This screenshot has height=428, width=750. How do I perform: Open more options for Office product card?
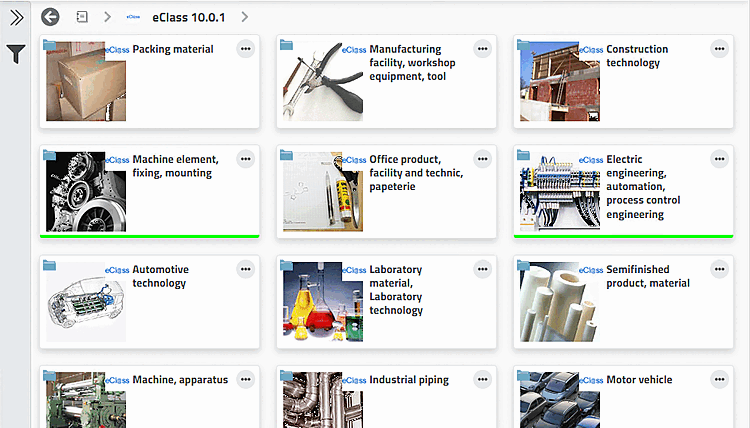click(483, 159)
